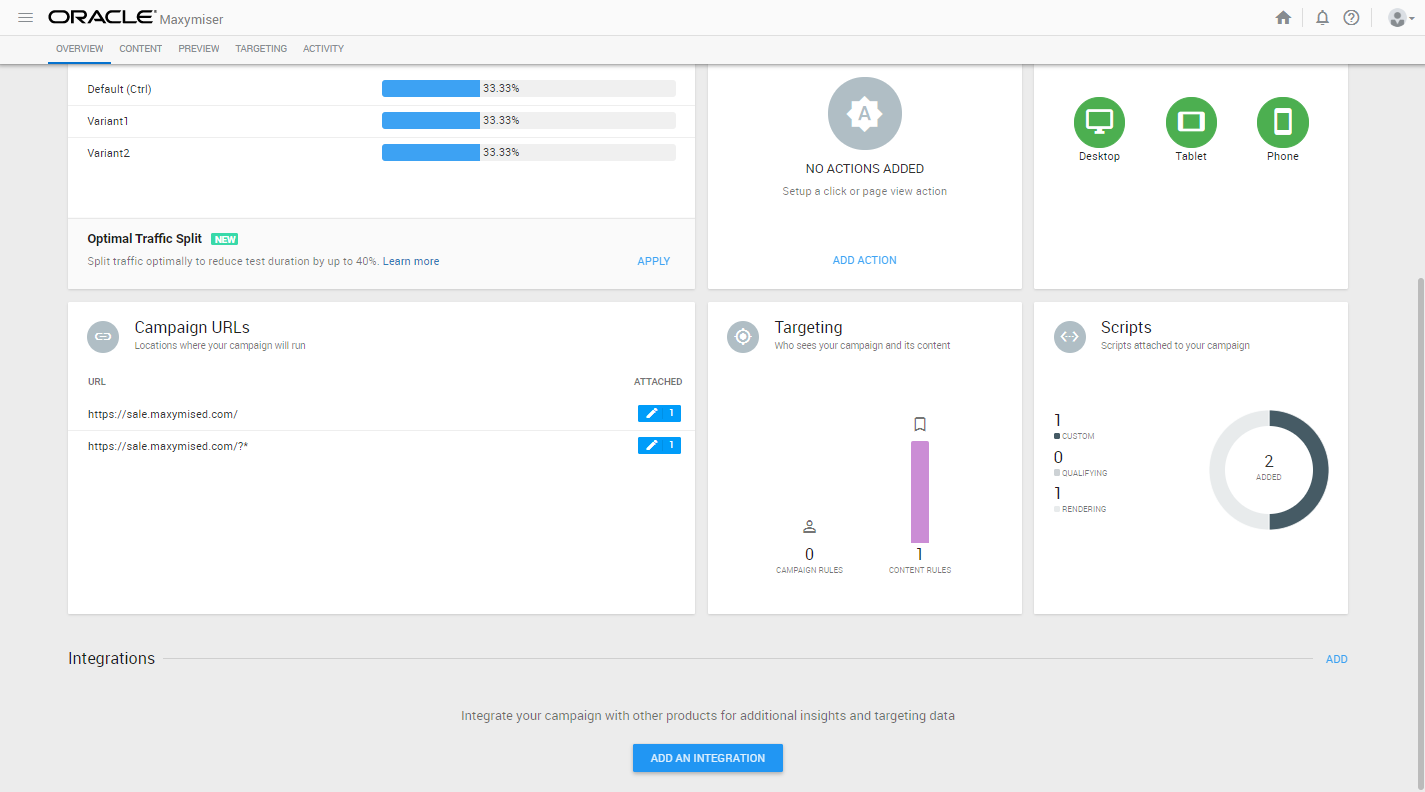Open the Learn more link

[411, 261]
